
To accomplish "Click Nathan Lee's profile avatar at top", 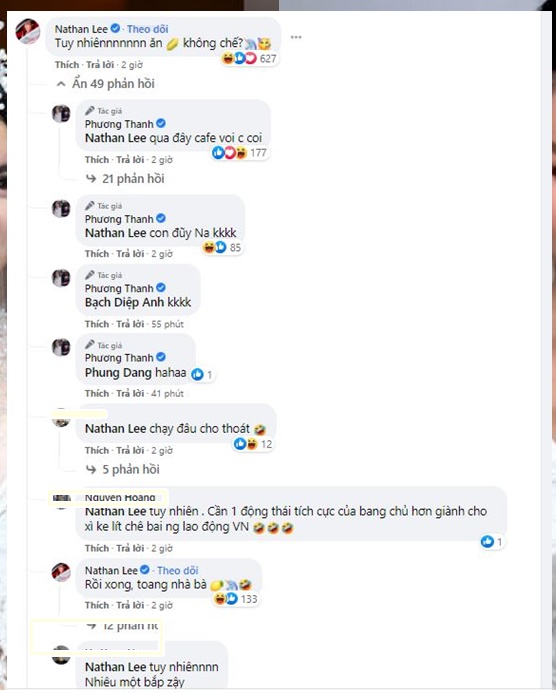I will pyautogui.click(x=28, y=31).
